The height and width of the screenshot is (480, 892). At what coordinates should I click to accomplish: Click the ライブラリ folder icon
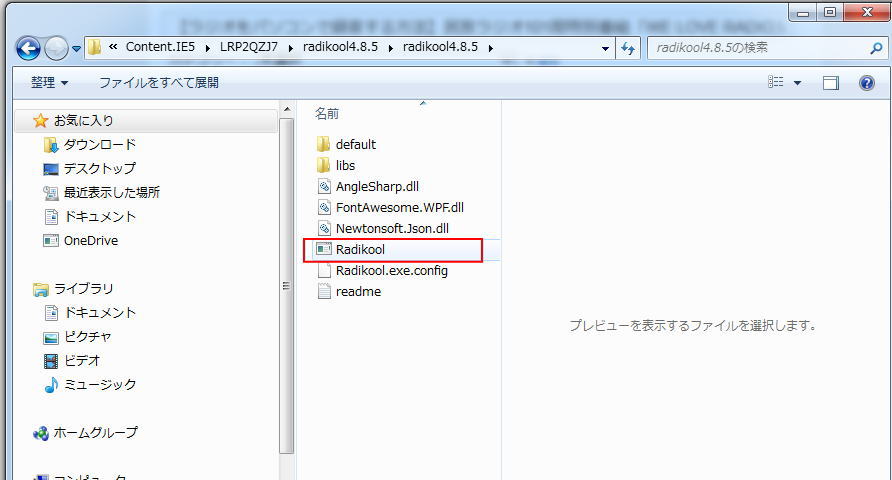[x=40, y=290]
